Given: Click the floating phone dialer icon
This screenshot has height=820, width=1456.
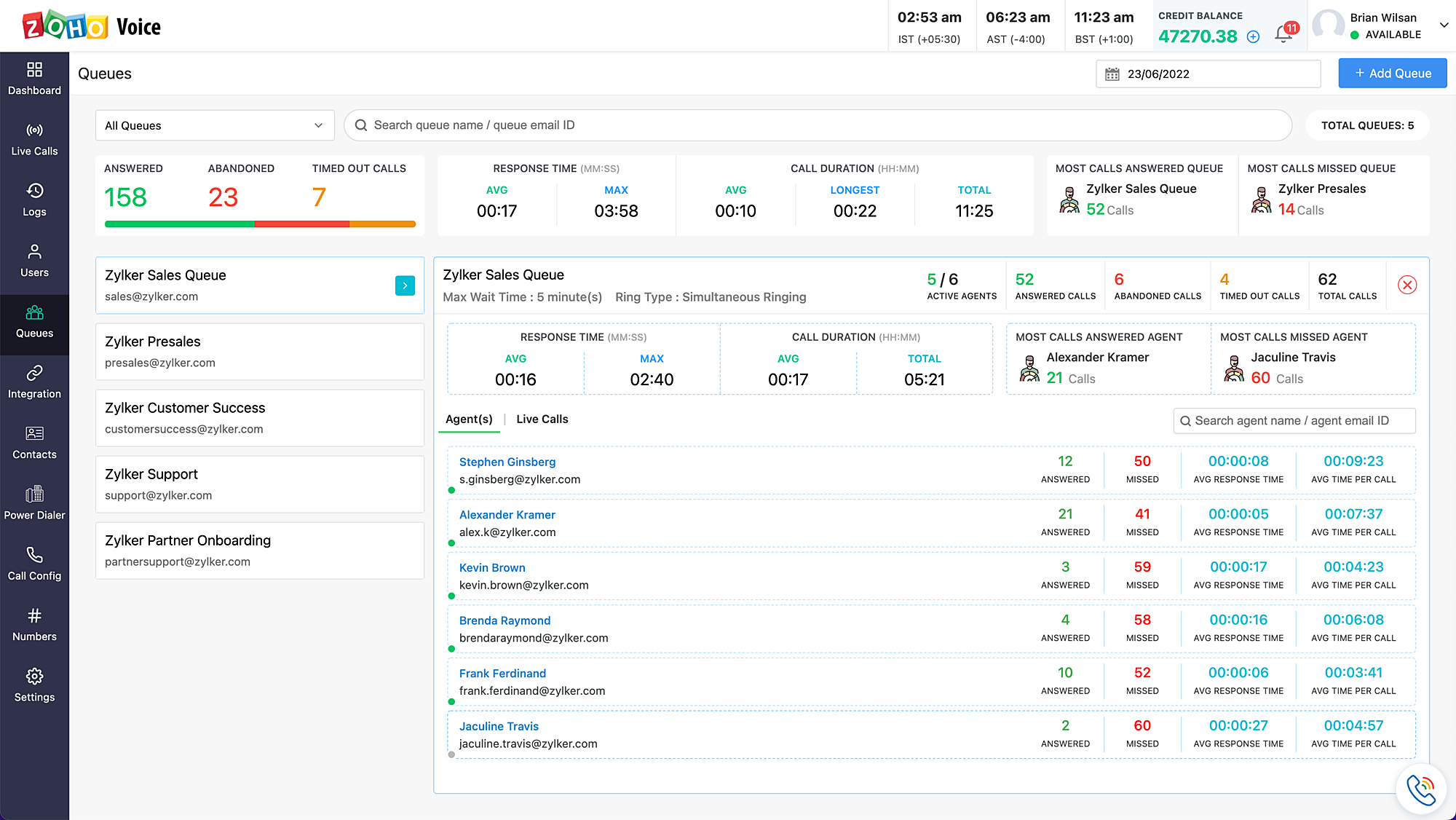Looking at the screenshot, I should (x=1420, y=789).
